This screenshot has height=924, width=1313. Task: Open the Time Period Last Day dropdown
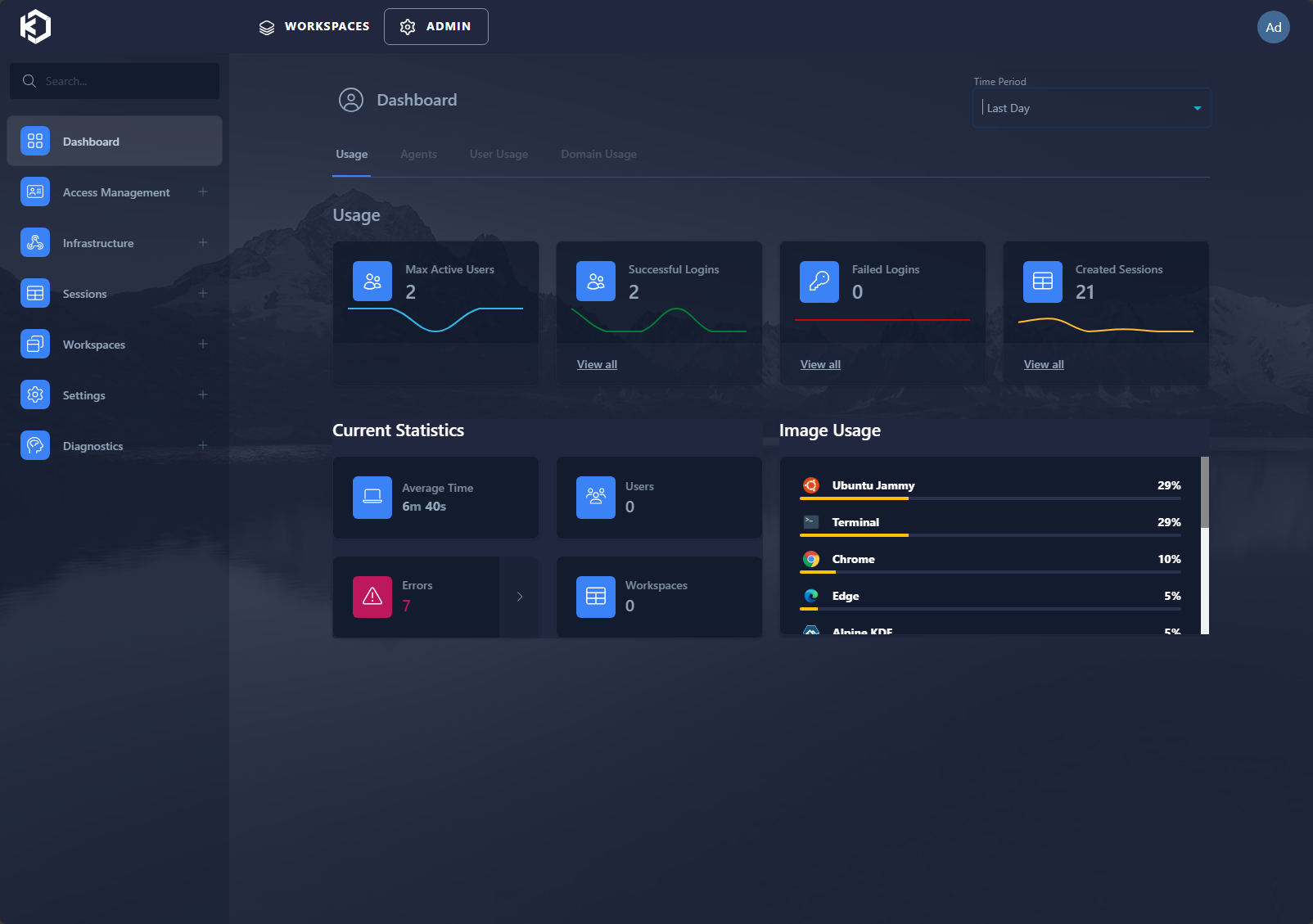click(x=1091, y=108)
